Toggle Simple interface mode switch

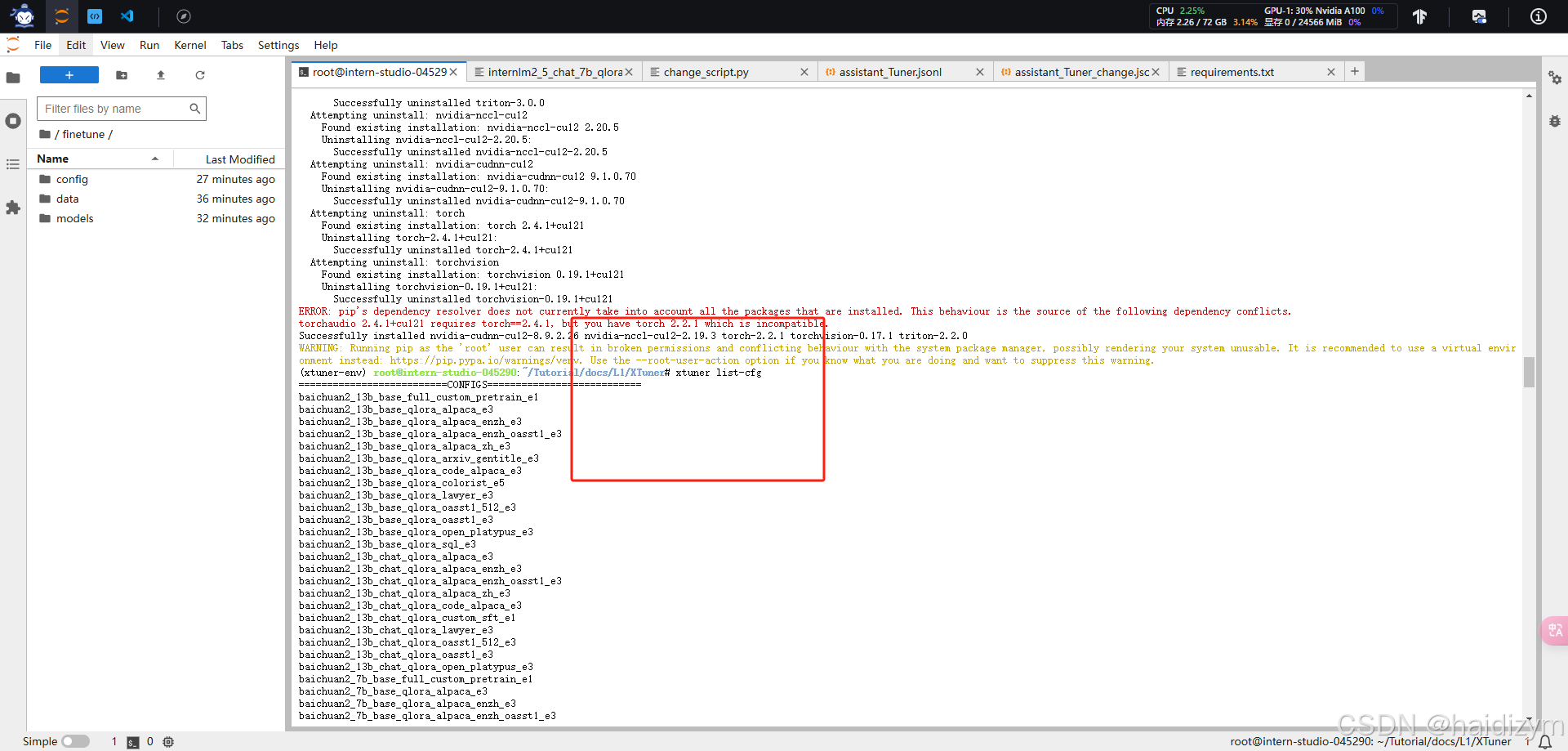75,741
